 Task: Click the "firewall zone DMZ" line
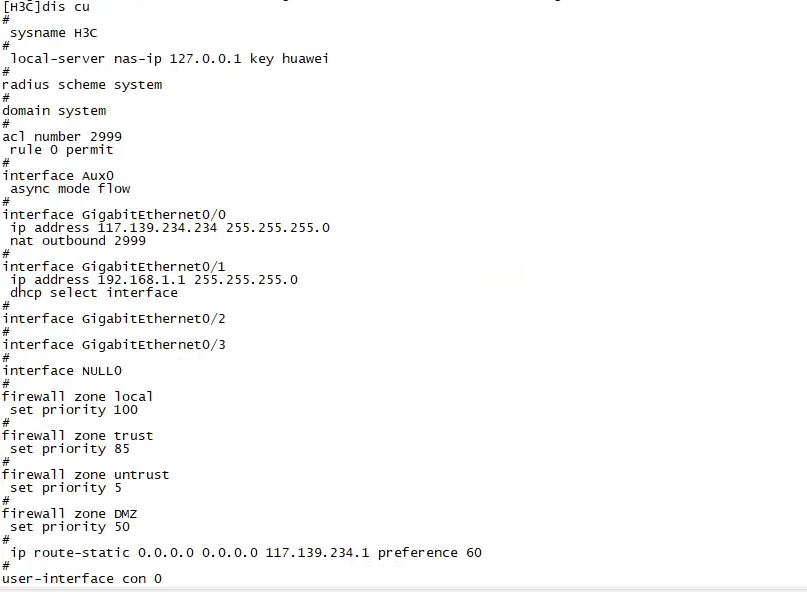70,514
